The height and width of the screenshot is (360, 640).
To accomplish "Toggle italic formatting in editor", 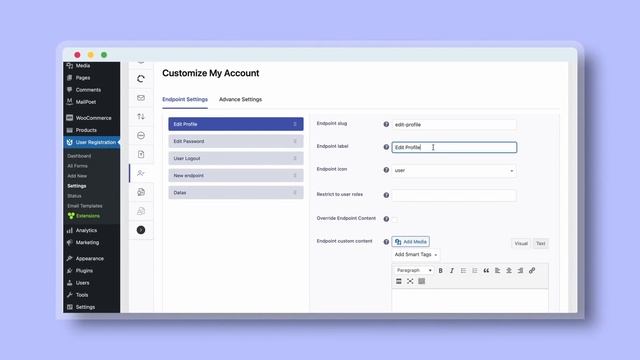I will point(452,271).
